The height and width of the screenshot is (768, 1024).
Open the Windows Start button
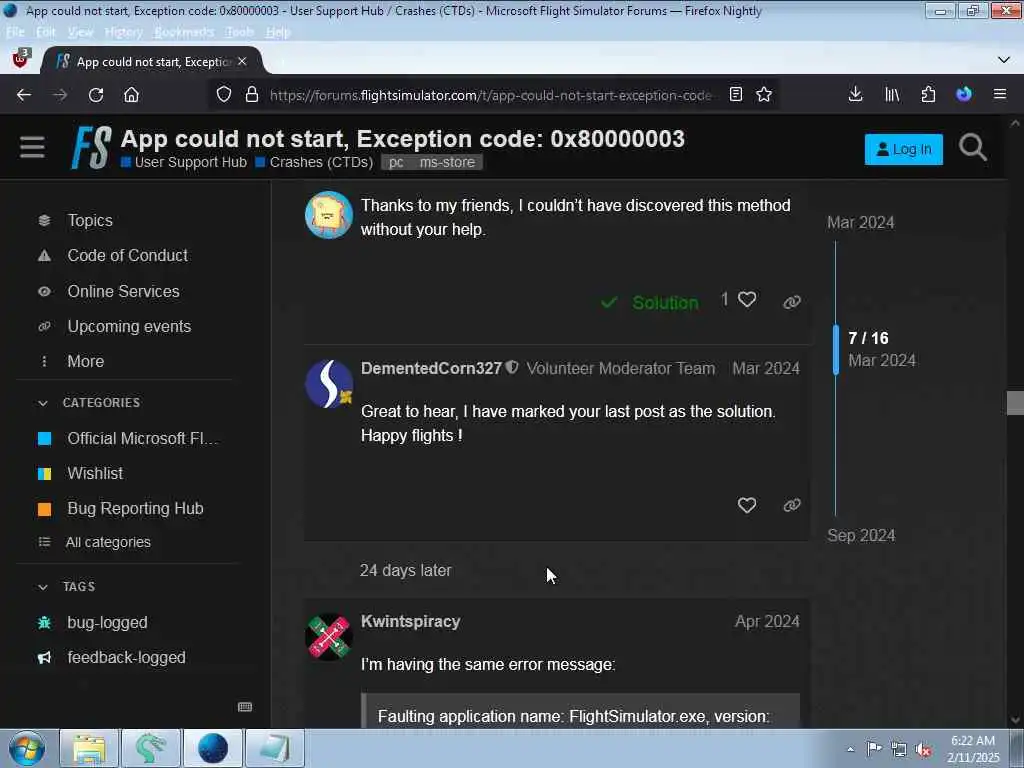click(x=26, y=748)
